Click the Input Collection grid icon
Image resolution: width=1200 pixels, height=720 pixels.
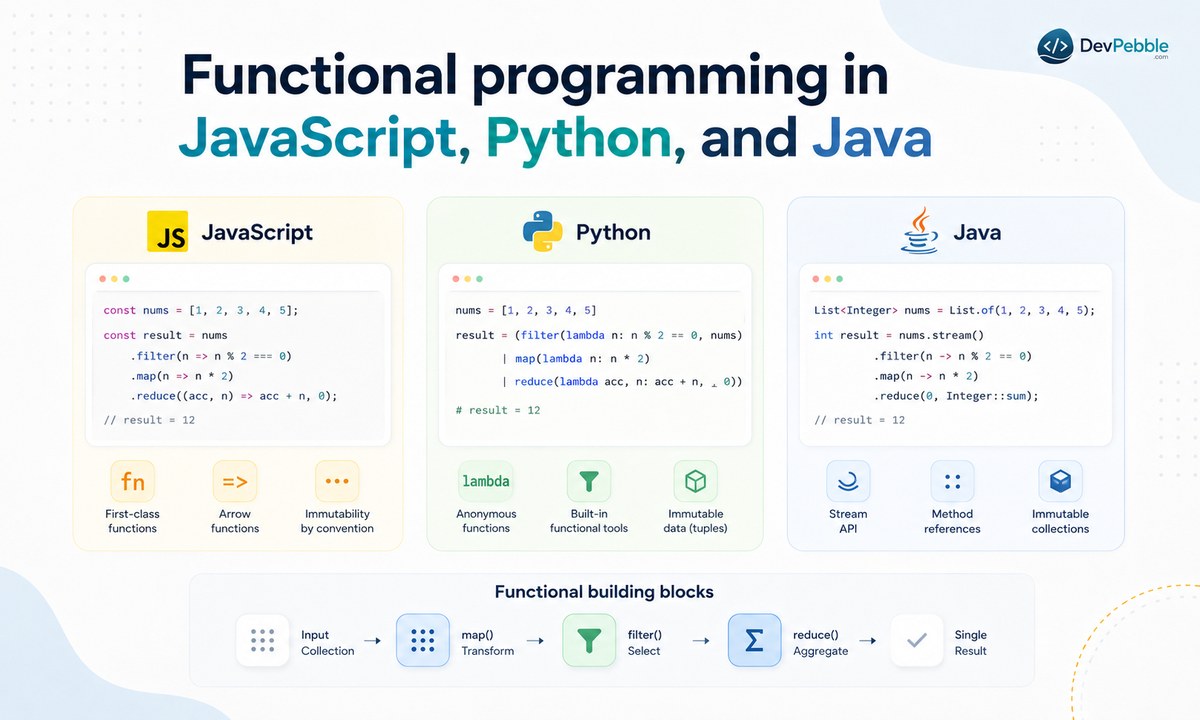tap(263, 640)
